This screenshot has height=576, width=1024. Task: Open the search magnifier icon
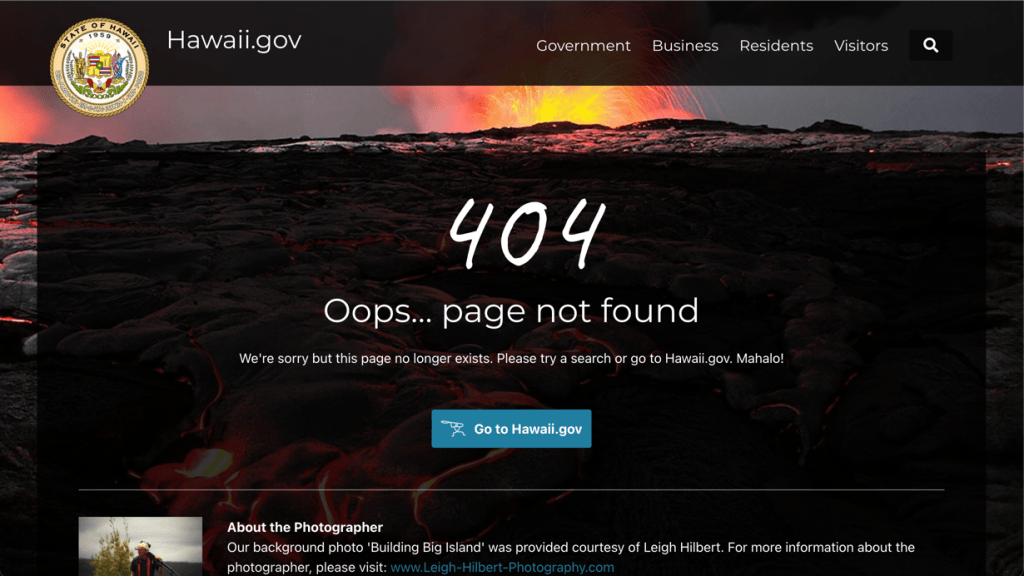[x=931, y=45]
